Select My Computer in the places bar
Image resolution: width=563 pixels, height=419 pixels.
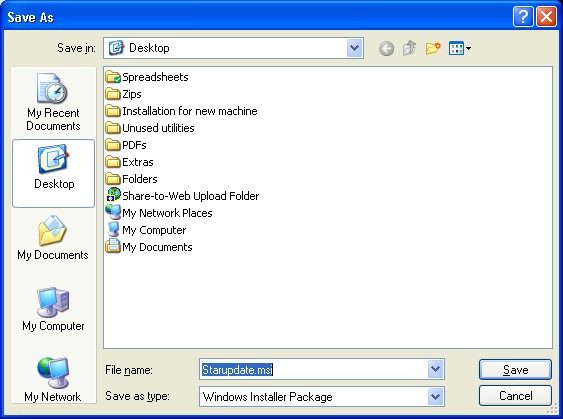[53, 309]
